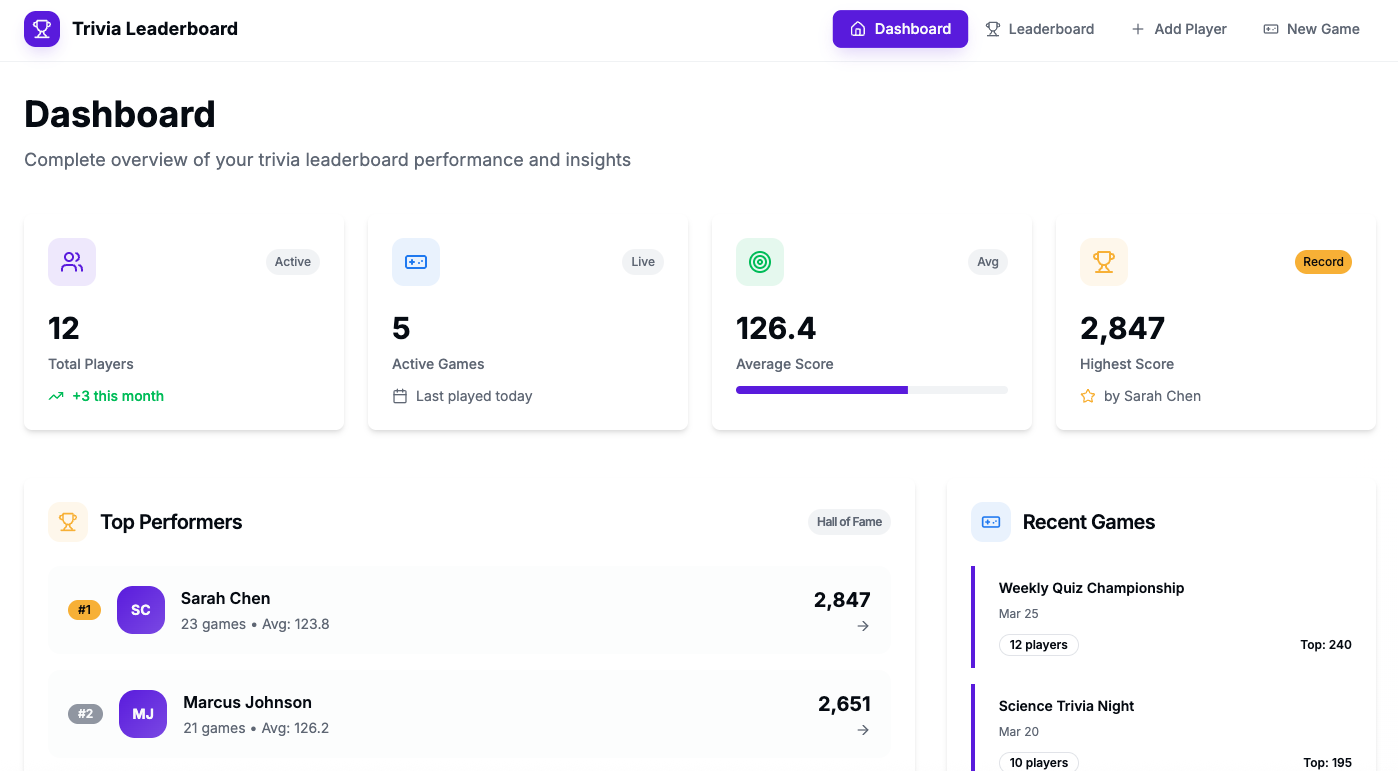Click the orange Record badge

(1323, 262)
